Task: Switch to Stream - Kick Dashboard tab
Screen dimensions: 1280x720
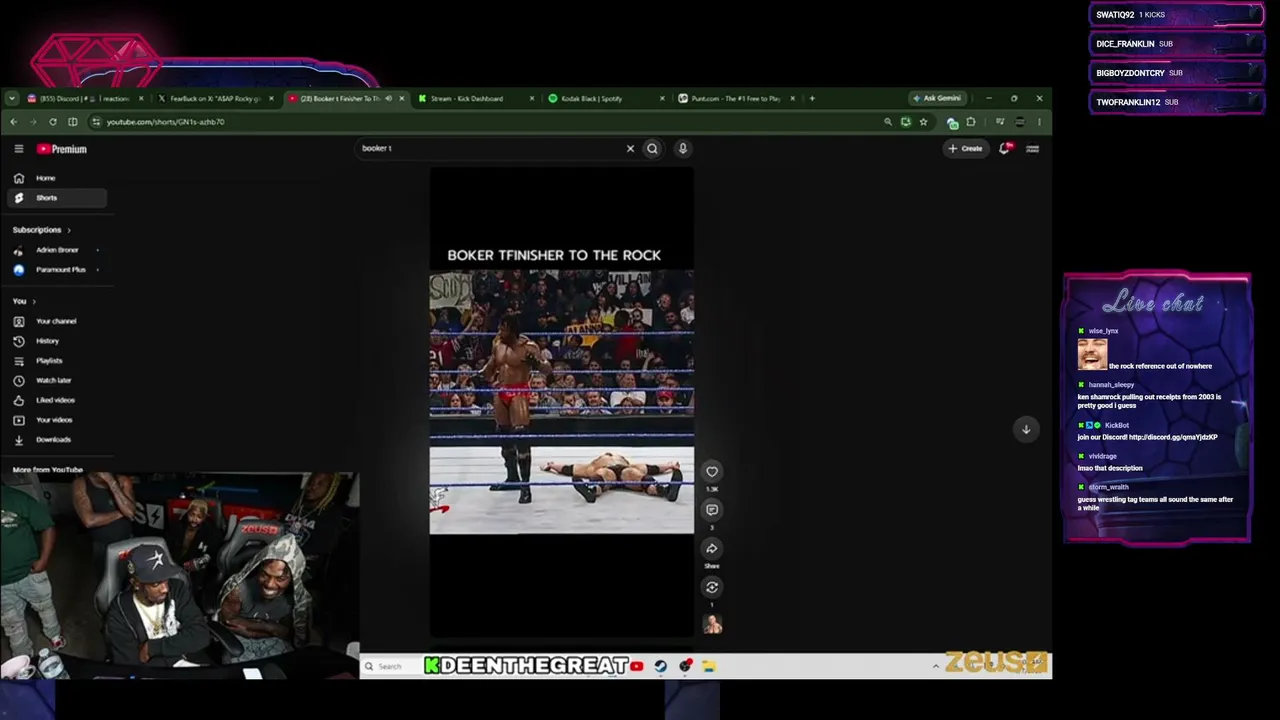Action: (474, 99)
